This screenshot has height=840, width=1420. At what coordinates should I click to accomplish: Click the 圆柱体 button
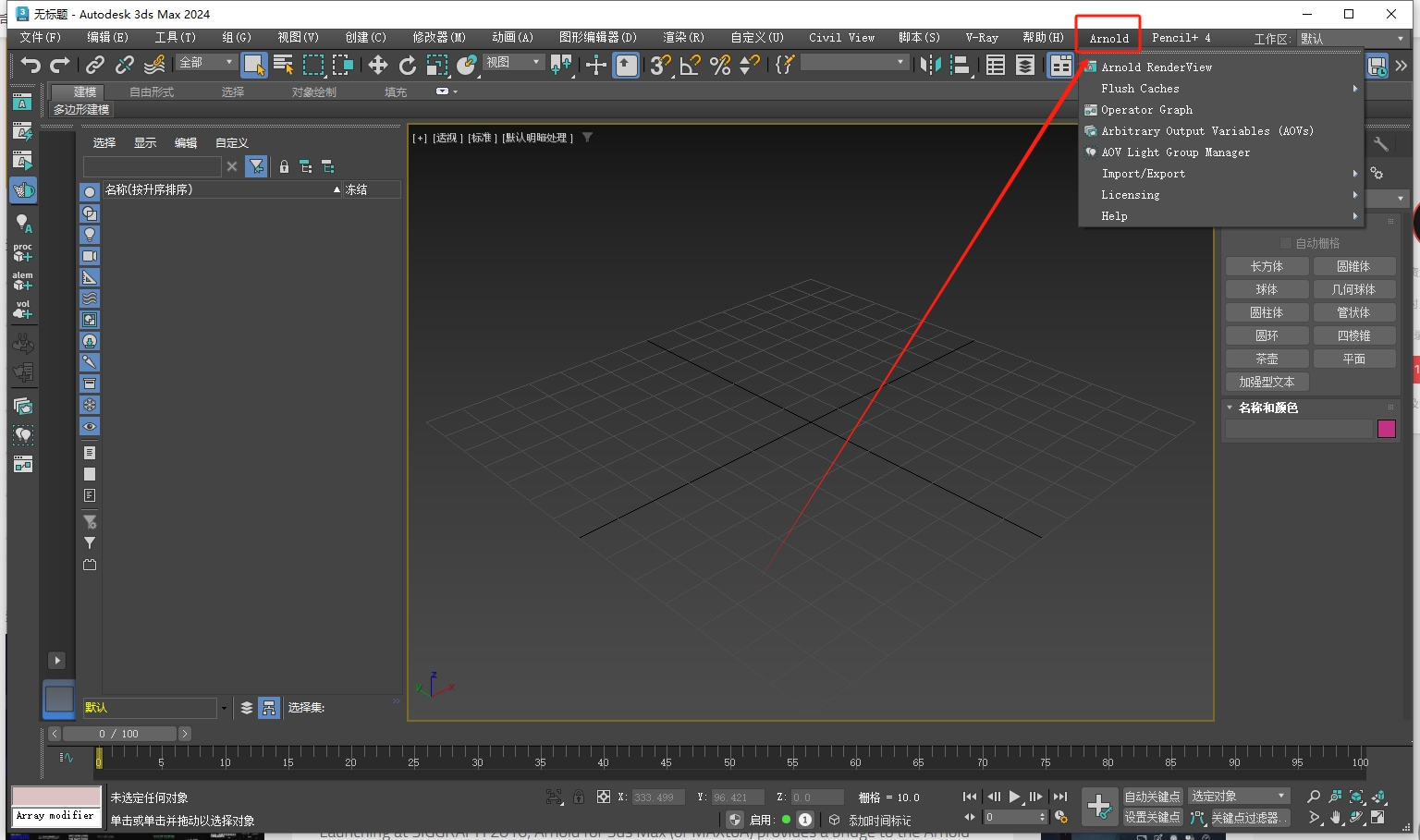[x=1267, y=312]
